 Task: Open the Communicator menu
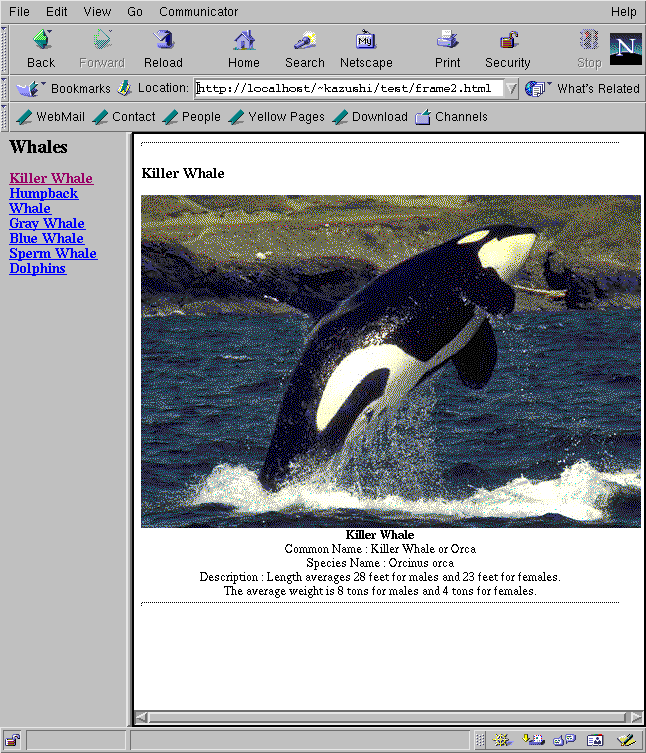click(x=198, y=12)
